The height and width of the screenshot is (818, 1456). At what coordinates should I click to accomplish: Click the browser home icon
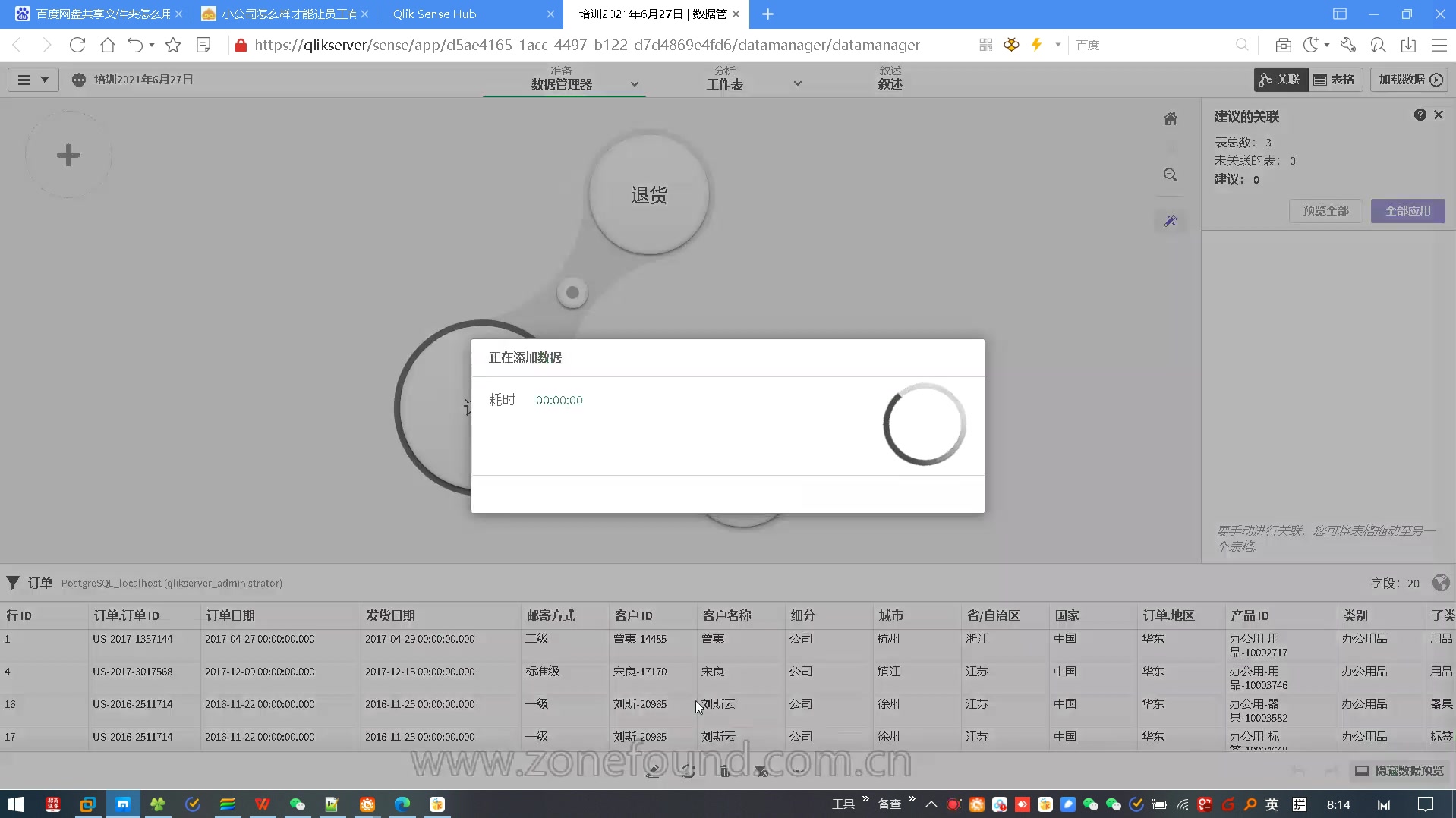(108, 45)
